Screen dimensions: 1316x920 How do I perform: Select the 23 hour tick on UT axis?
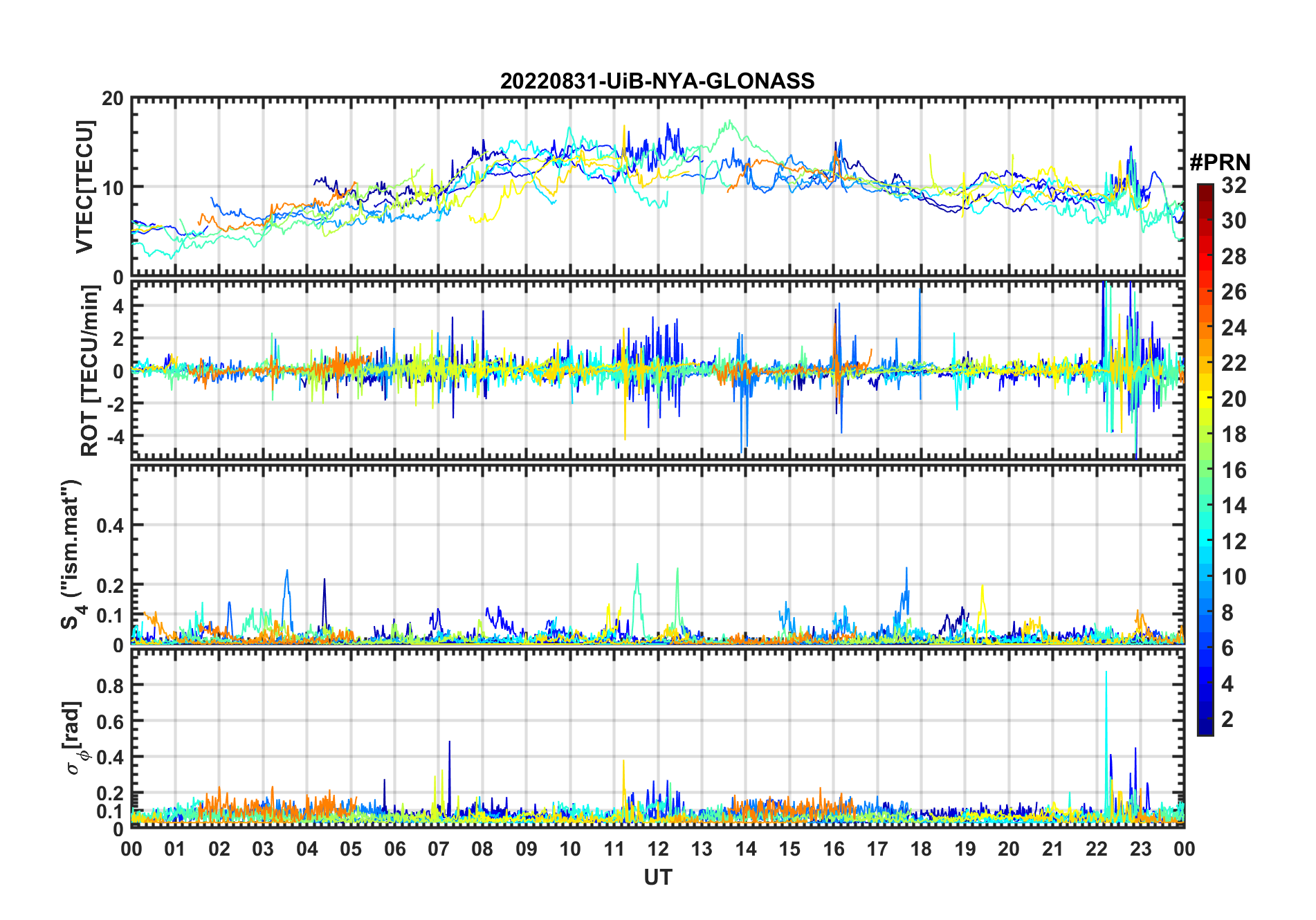tap(1141, 849)
